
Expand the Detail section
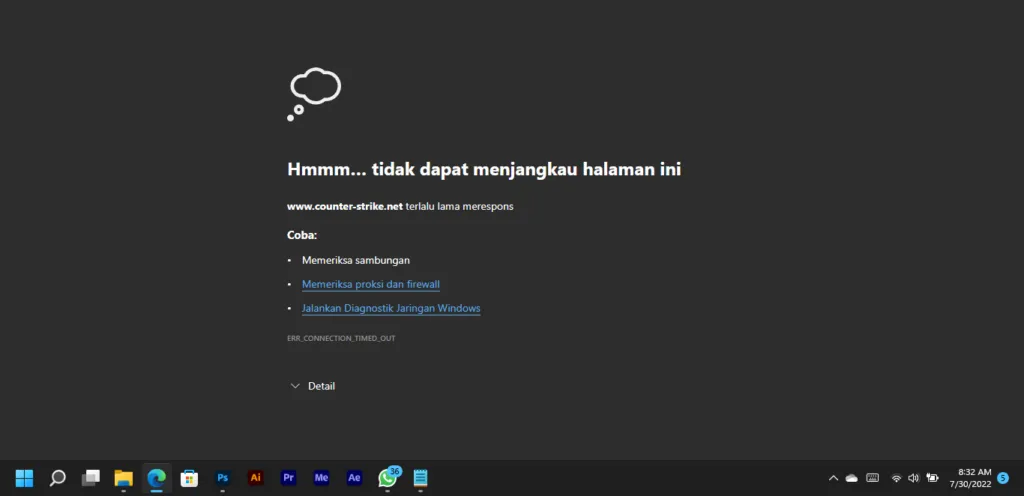click(313, 386)
